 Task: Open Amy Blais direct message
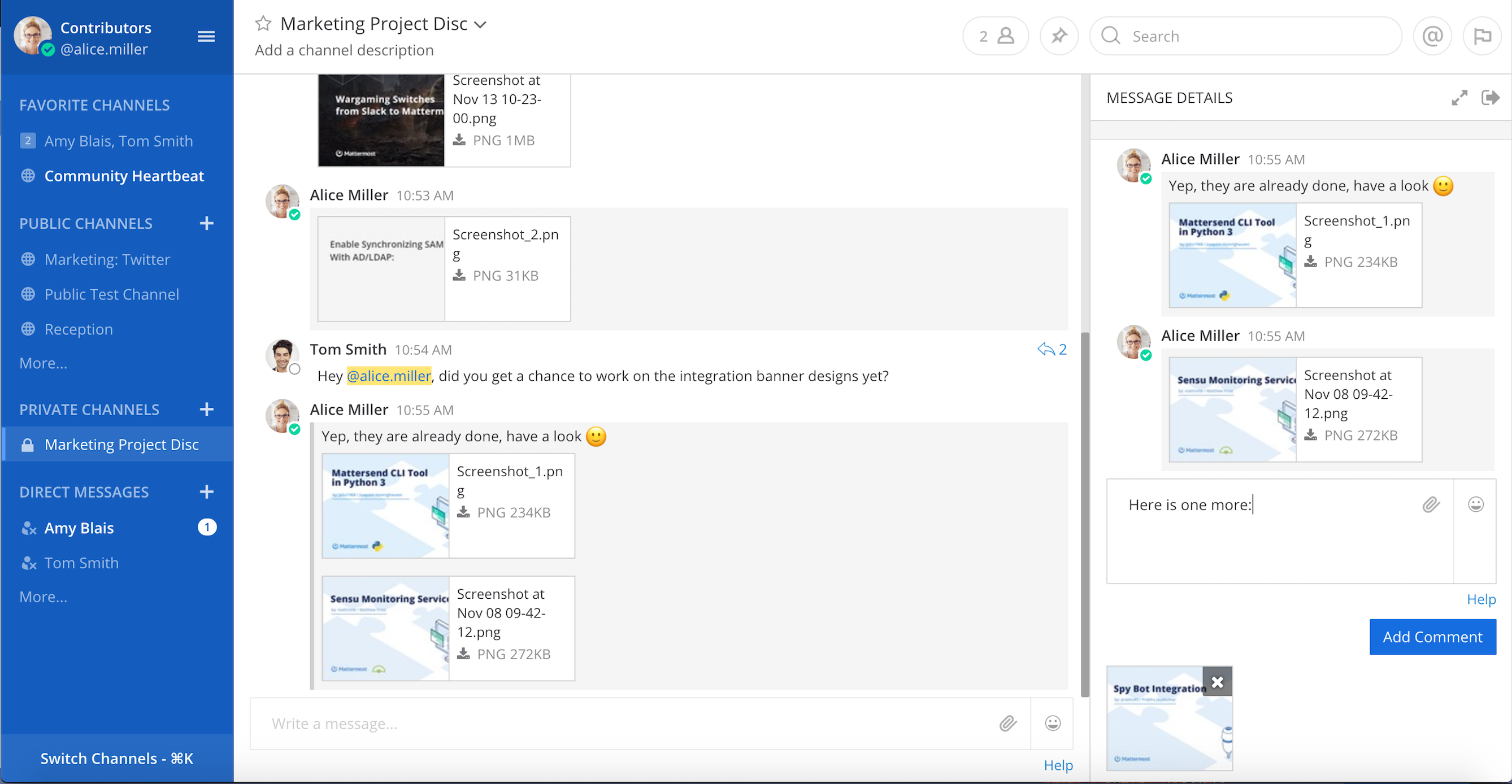pyautogui.click(x=79, y=528)
